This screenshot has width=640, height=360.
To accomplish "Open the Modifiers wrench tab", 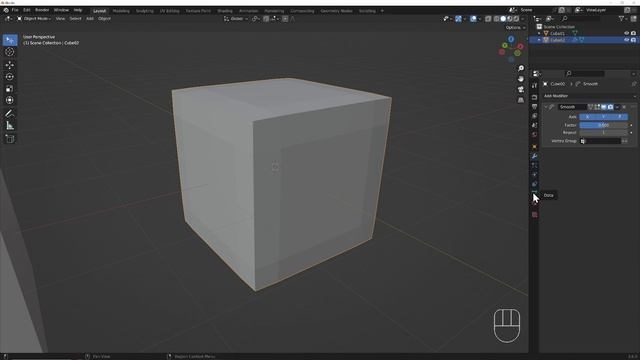I will (535, 156).
